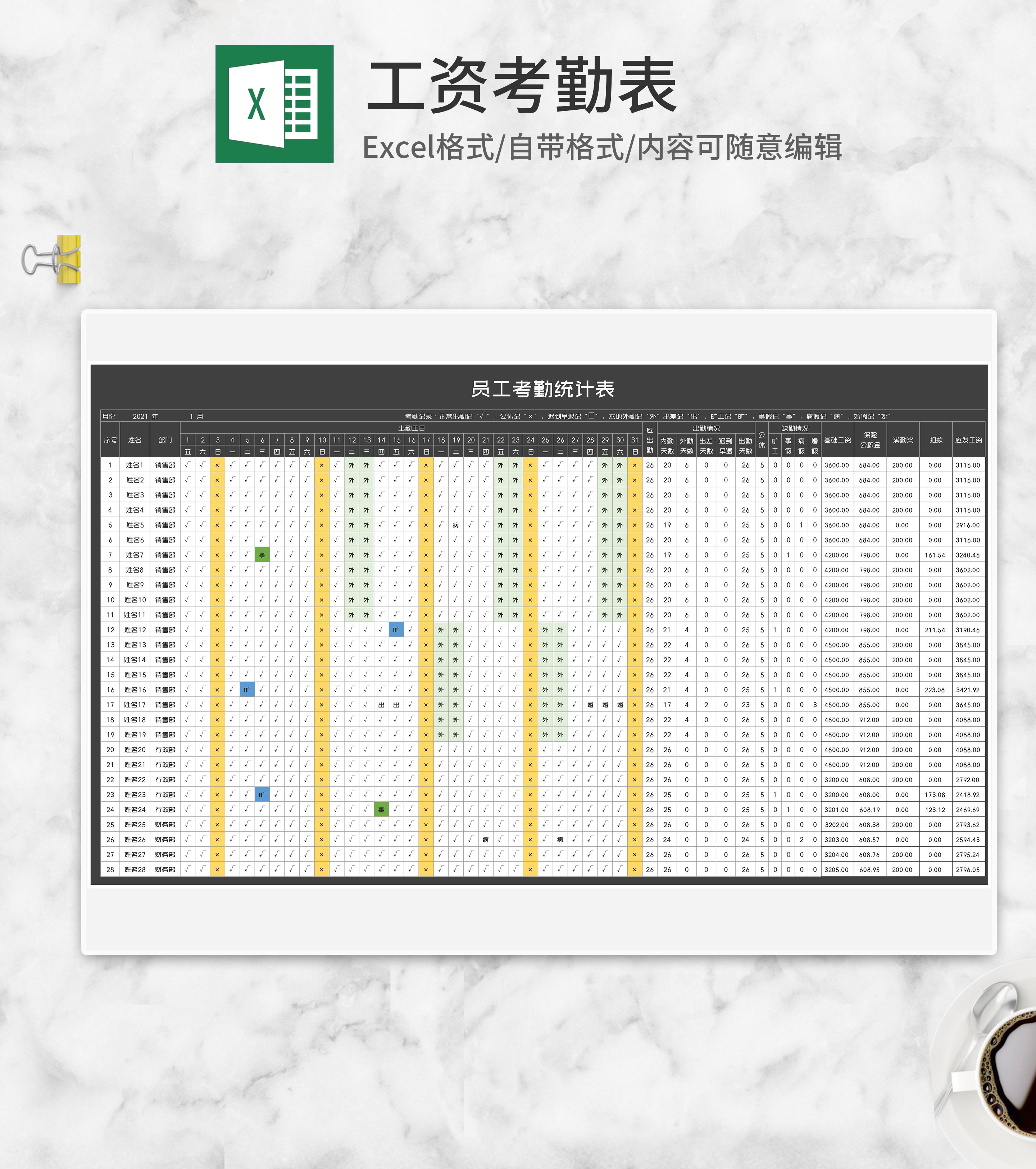Click the 病 sick mark on 姓名5's row
Viewport: 1036px width, 1169px height.
[456, 524]
